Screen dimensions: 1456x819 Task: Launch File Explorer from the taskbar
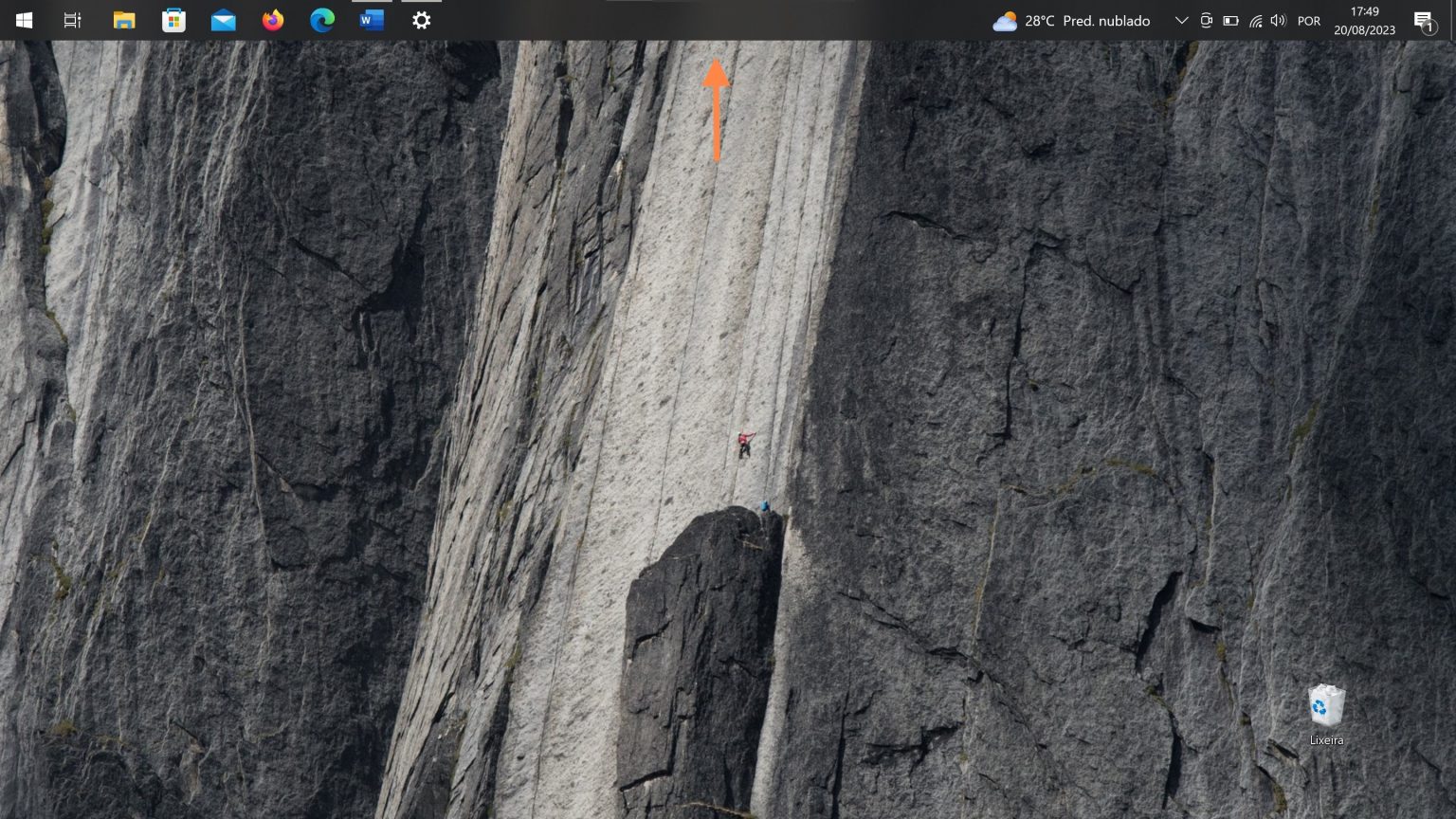(124, 20)
